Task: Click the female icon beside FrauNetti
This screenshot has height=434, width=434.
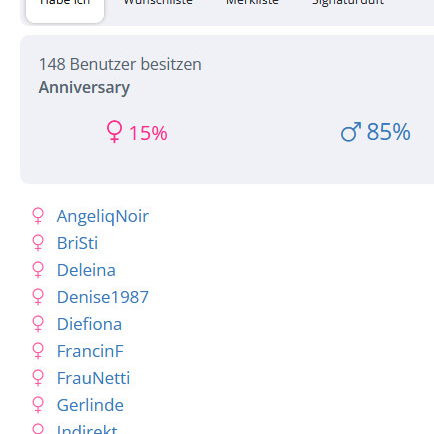Action: (x=38, y=378)
